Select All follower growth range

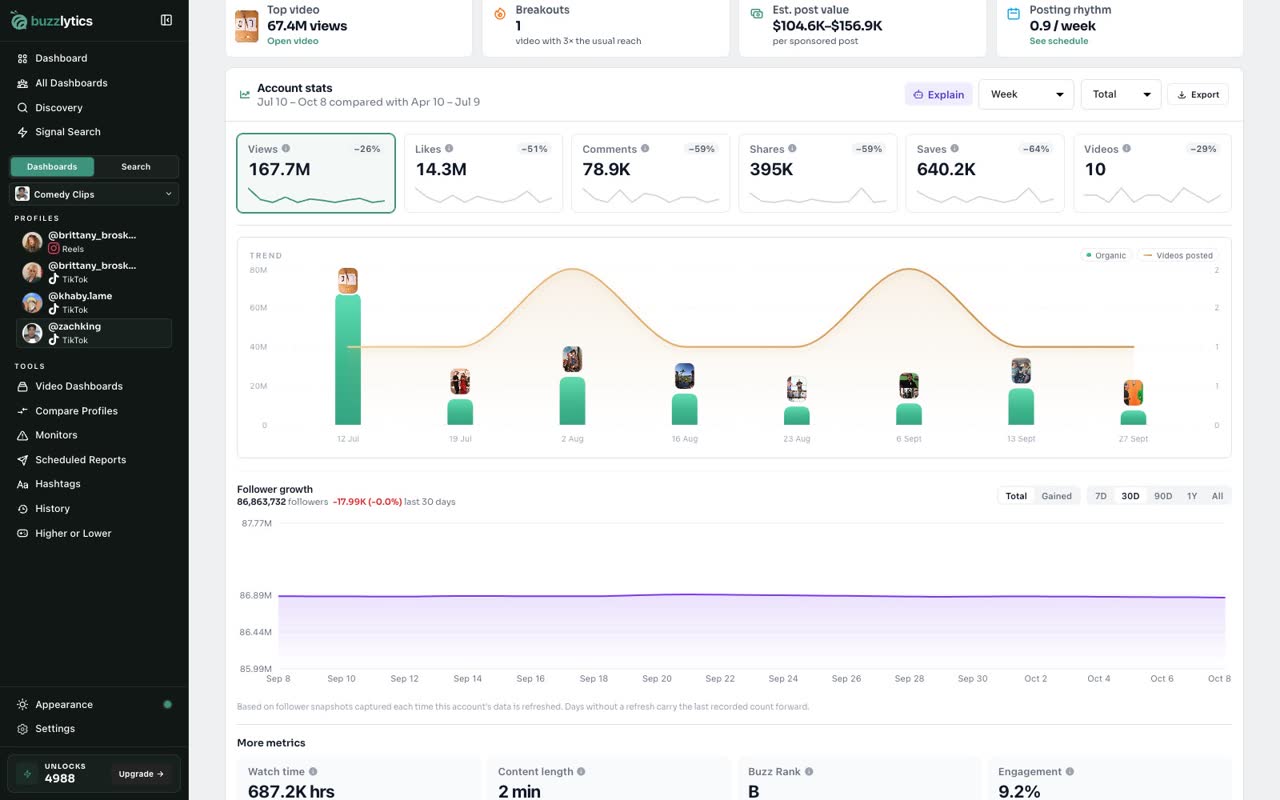(1217, 496)
